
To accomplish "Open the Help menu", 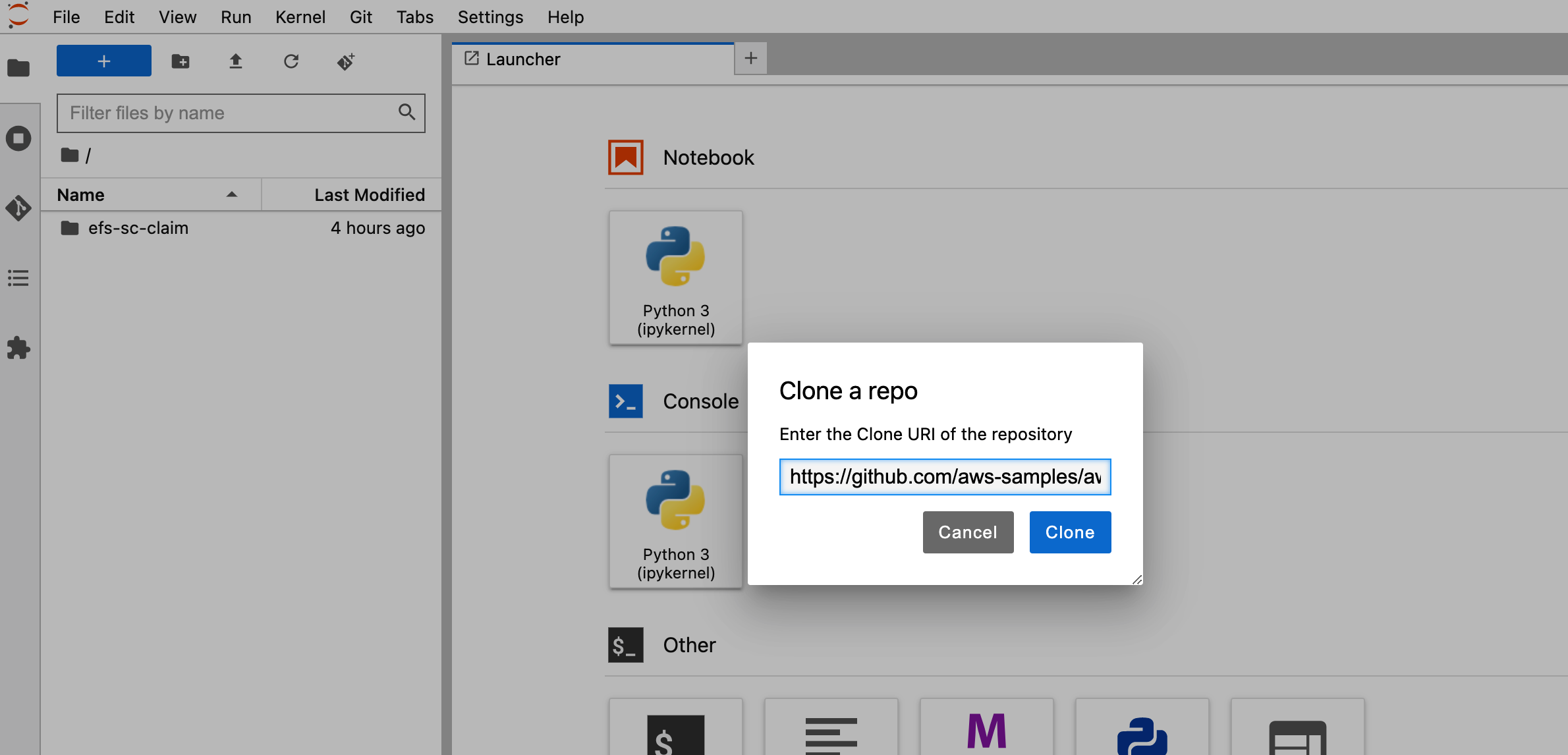I will pyautogui.click(x=565, y=16).
